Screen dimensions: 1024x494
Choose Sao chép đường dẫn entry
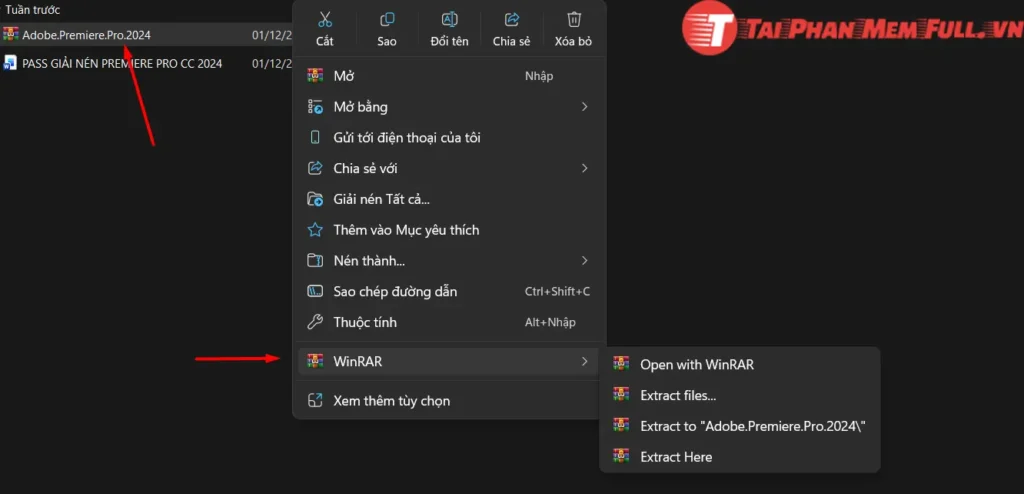click(x=448, y=291)
